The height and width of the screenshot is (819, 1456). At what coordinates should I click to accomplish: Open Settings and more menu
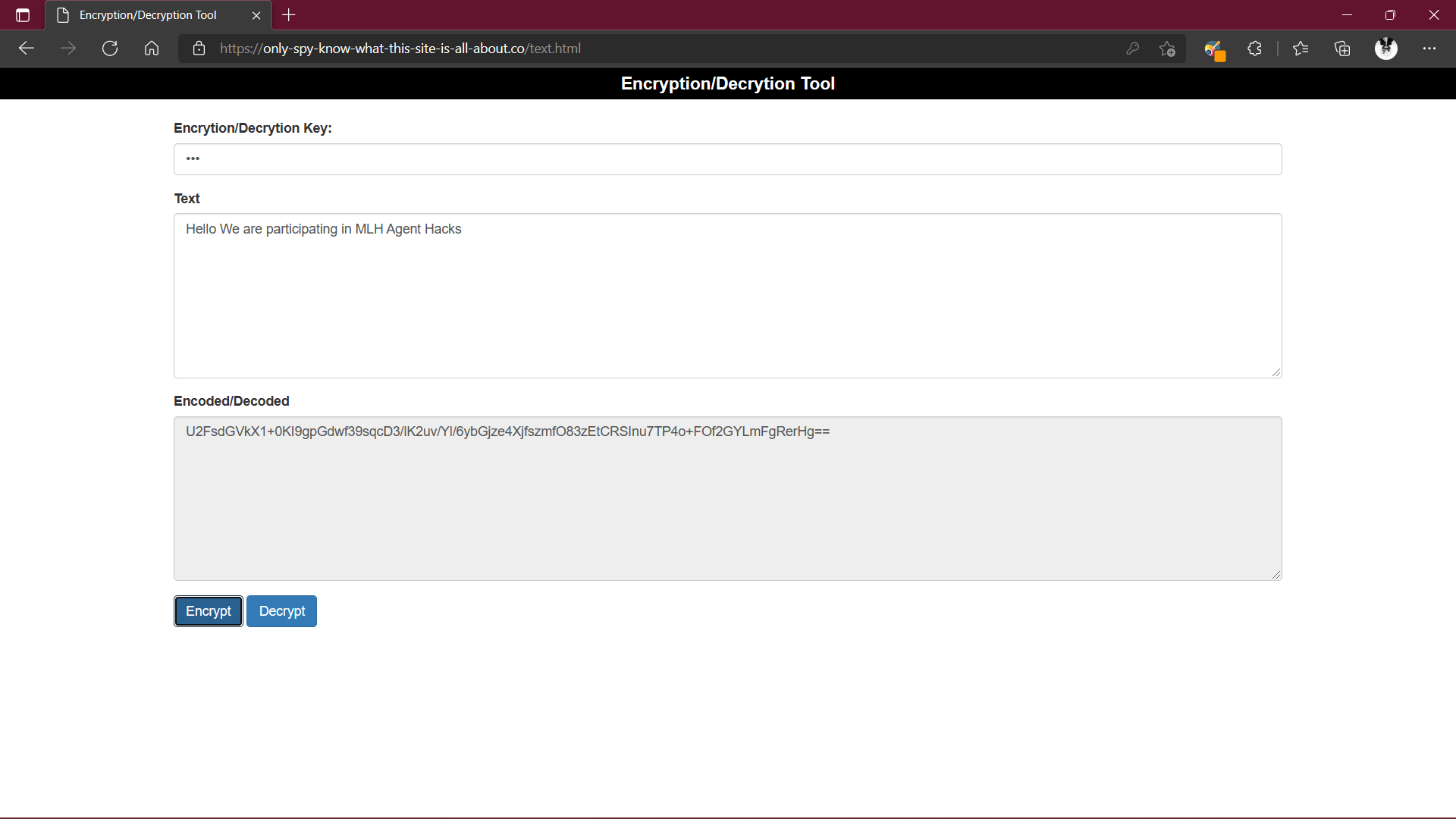coord(1429,49)
